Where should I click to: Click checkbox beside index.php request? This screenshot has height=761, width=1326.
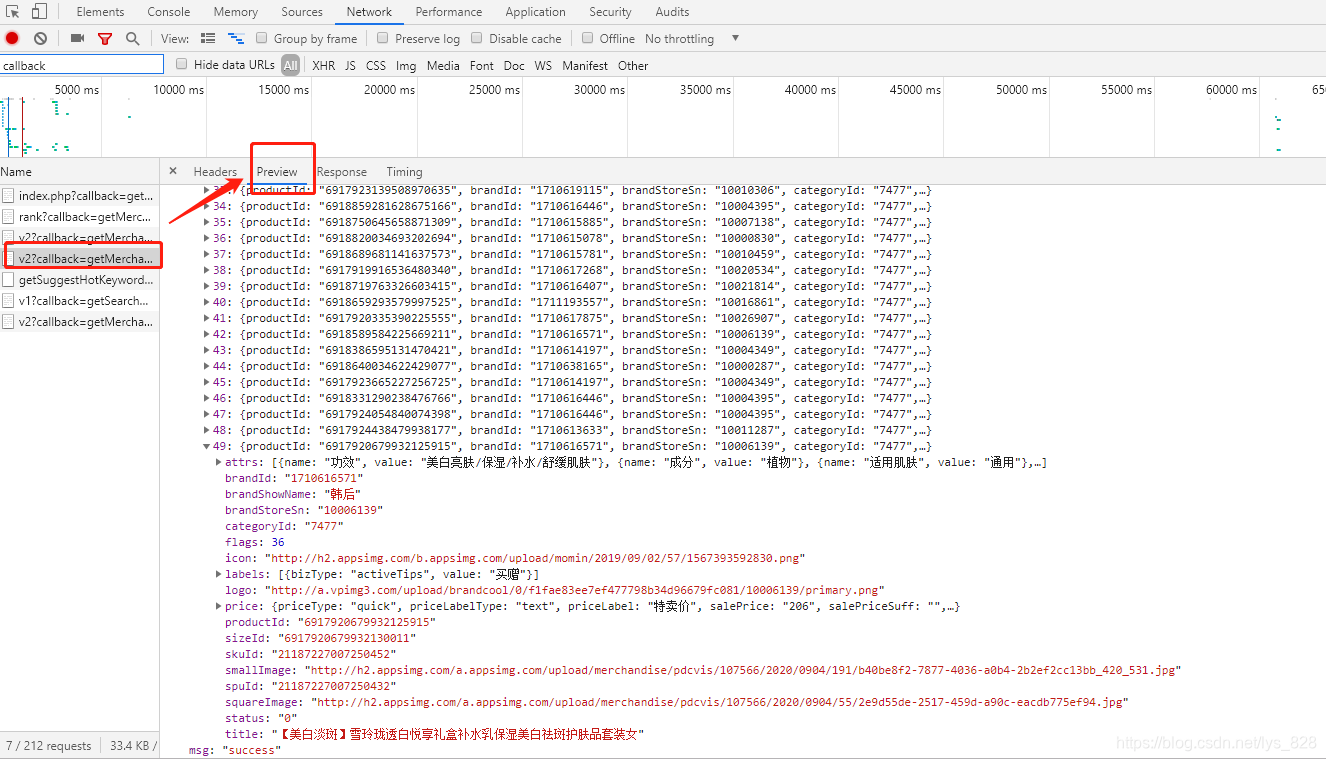8,196
